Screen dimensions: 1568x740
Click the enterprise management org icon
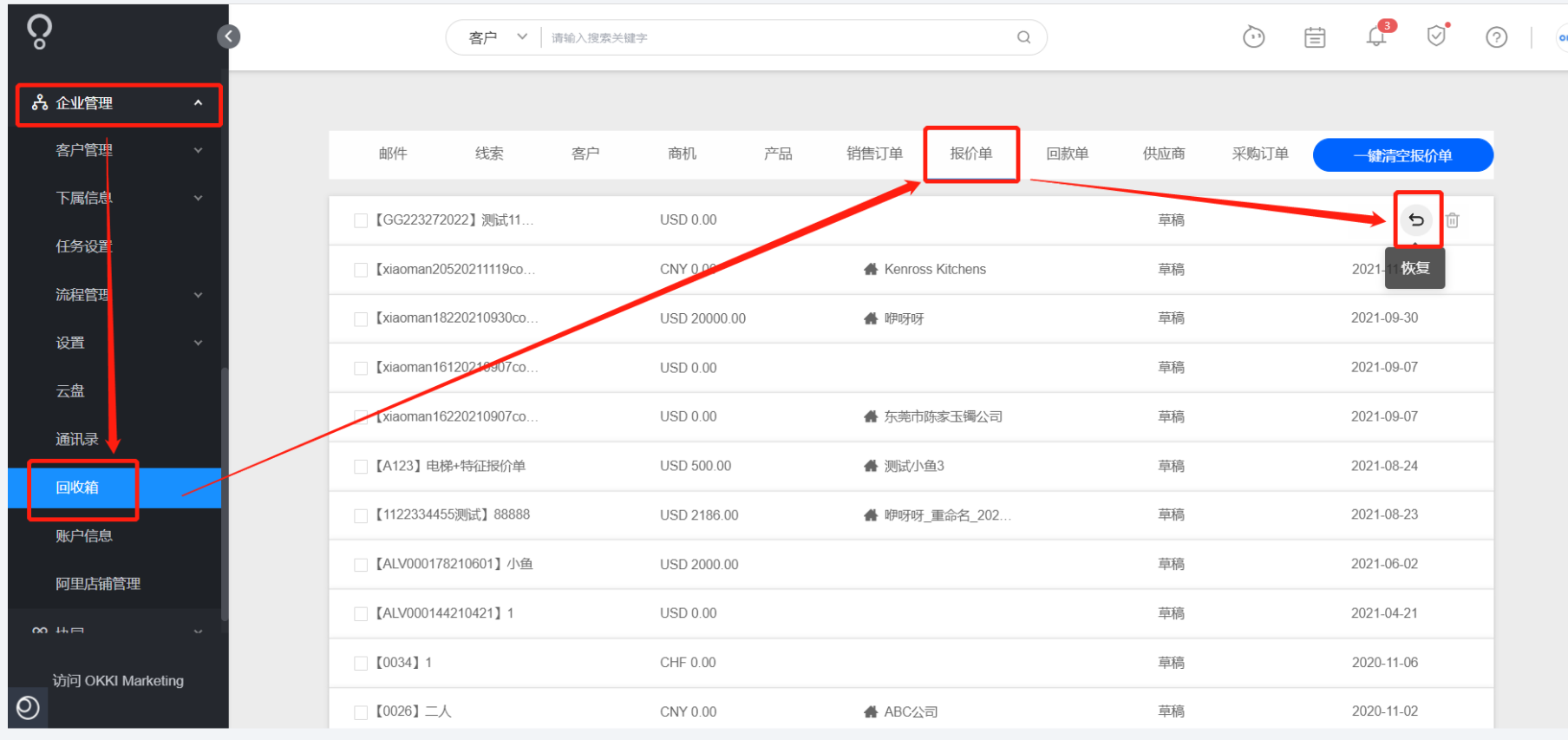coord(40,102)
